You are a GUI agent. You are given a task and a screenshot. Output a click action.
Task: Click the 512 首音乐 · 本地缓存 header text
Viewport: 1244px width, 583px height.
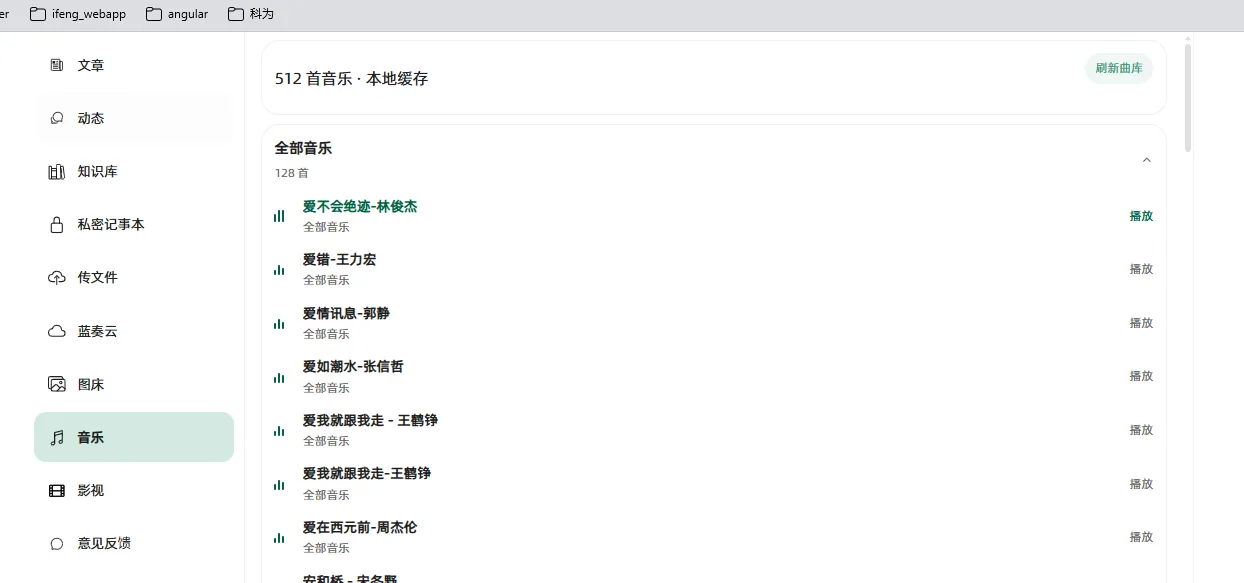click(351, 78)
